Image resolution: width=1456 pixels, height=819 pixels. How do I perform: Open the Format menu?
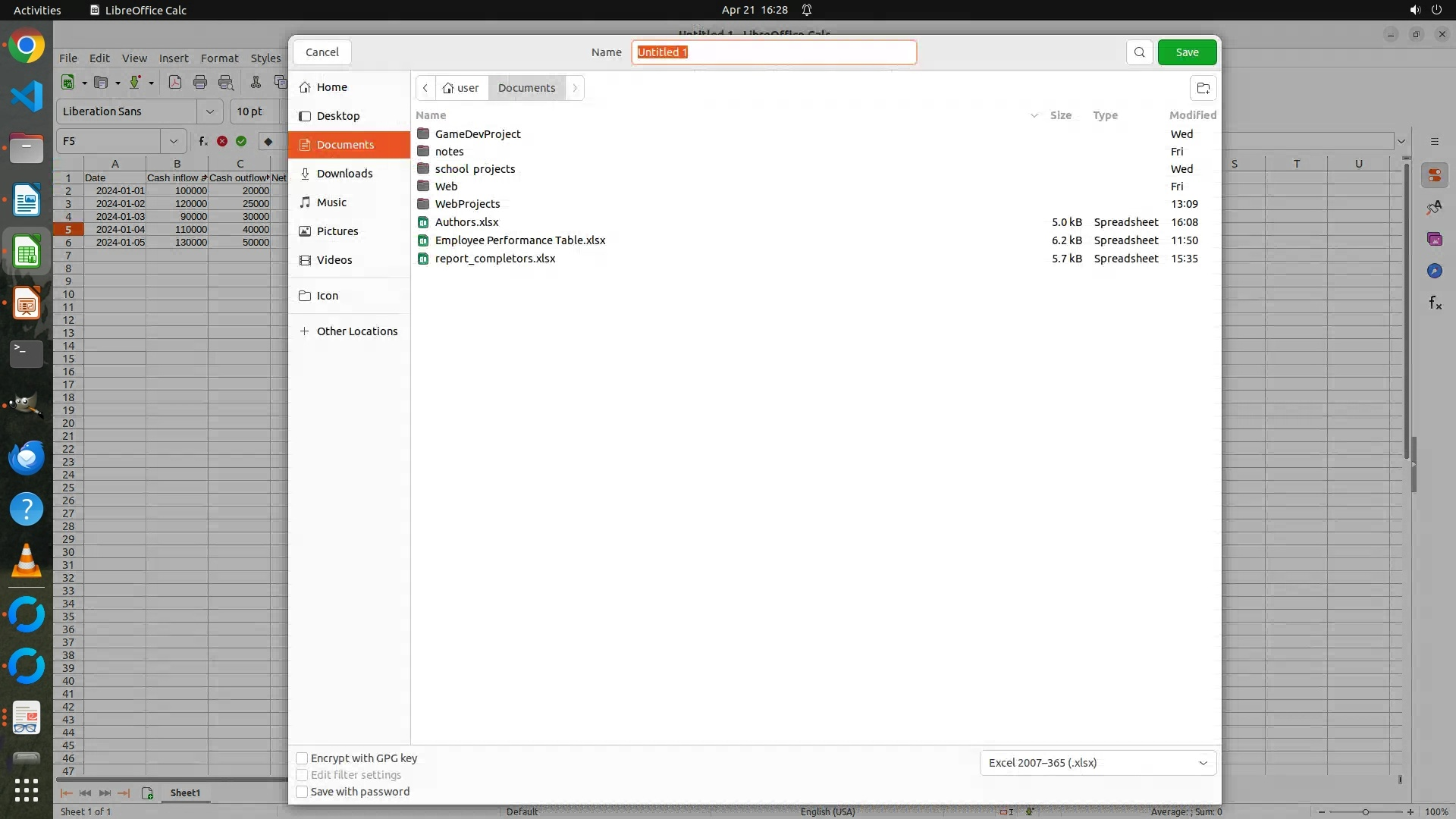219,58
